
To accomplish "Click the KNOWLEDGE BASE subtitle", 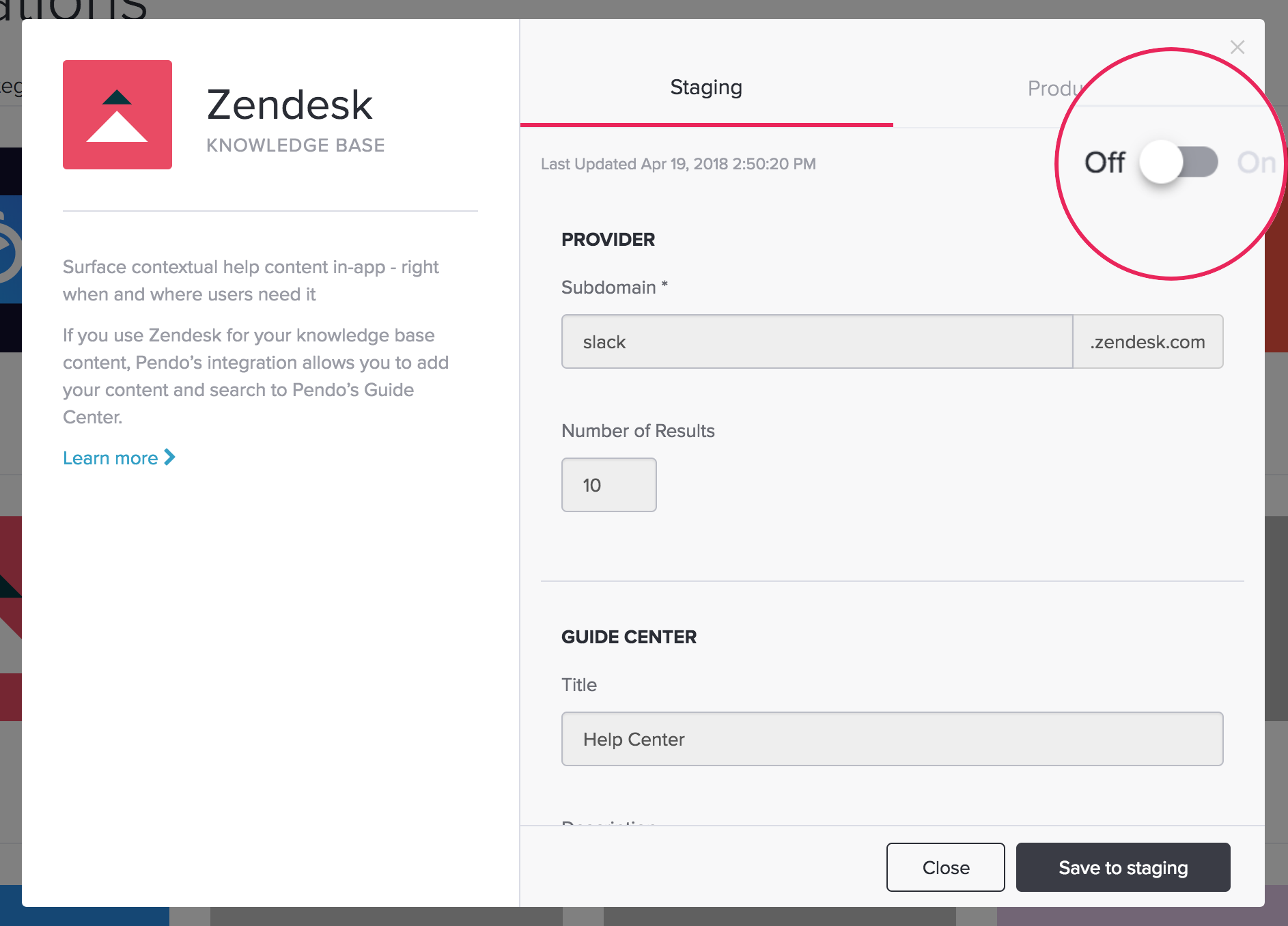I will (295, 145).
